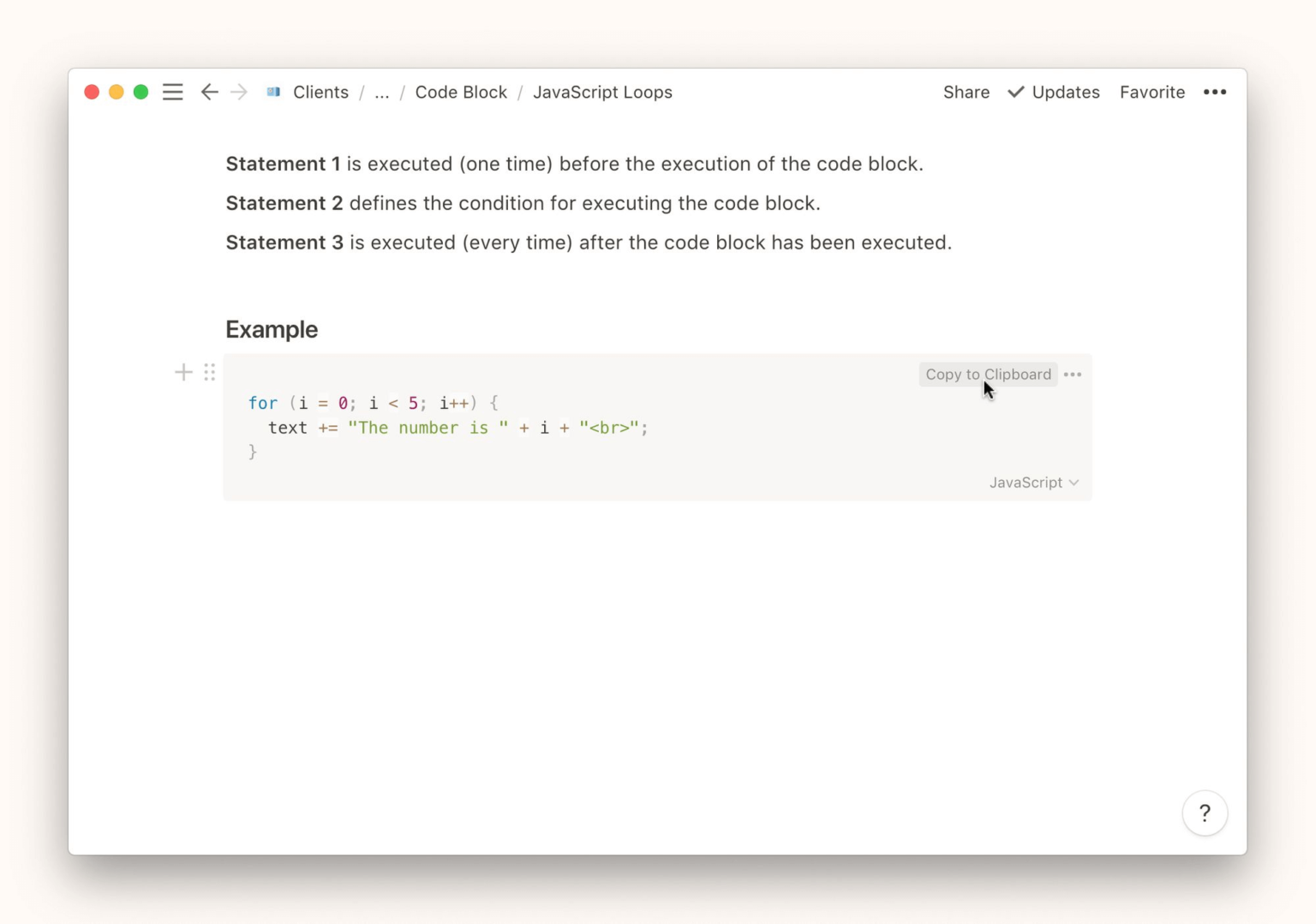The height and width of the screenshot is (924, 1316).
Task: Go forward with the right arrow
Action: [x=239, y=92]
